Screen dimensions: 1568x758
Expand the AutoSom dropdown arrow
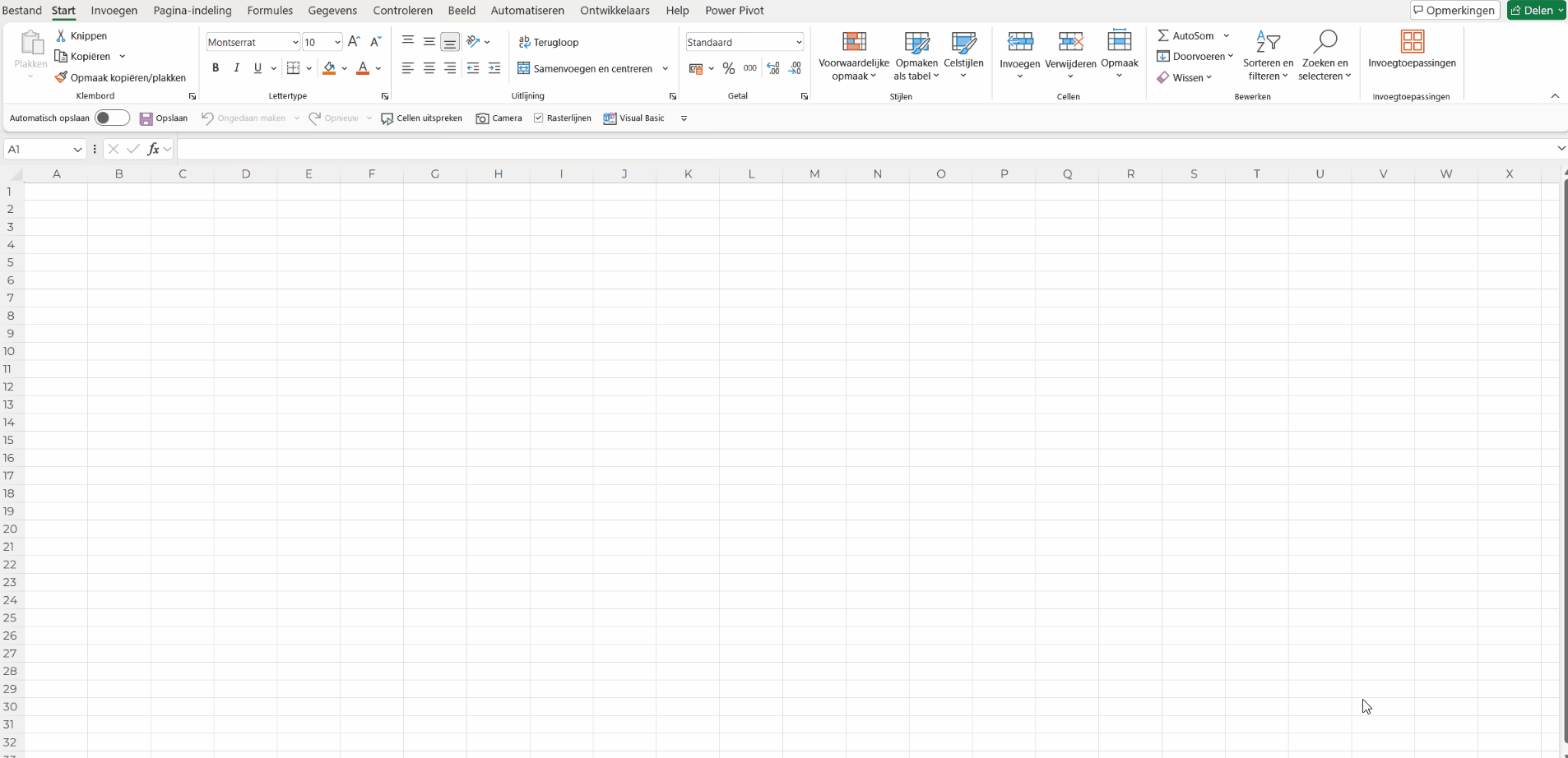[x=1226, y=35]
